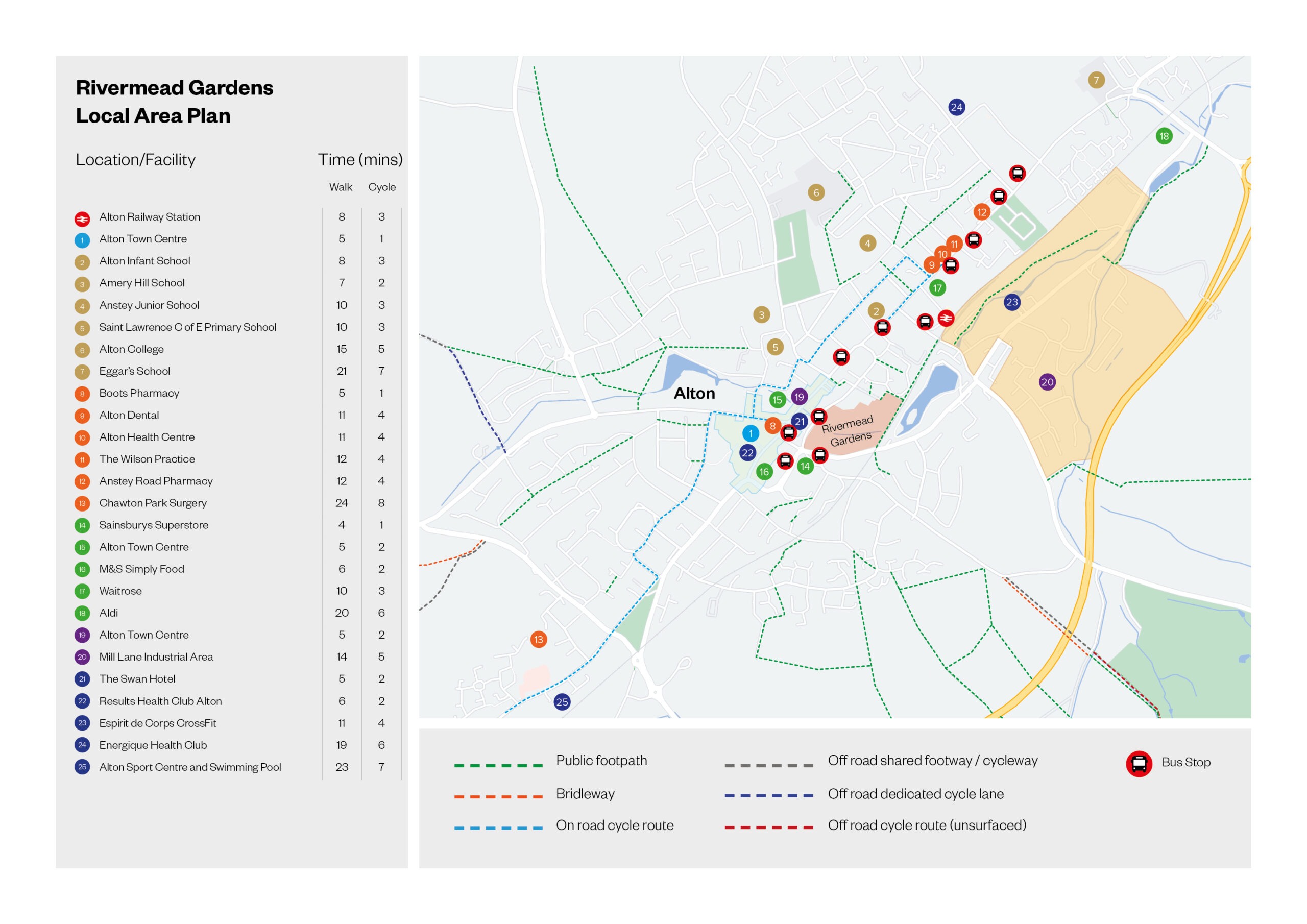Screen dimensions: 1307x924
Task: Click 'Saint Lawrence C of E Primary School' entry
Action: click(187, 327)
